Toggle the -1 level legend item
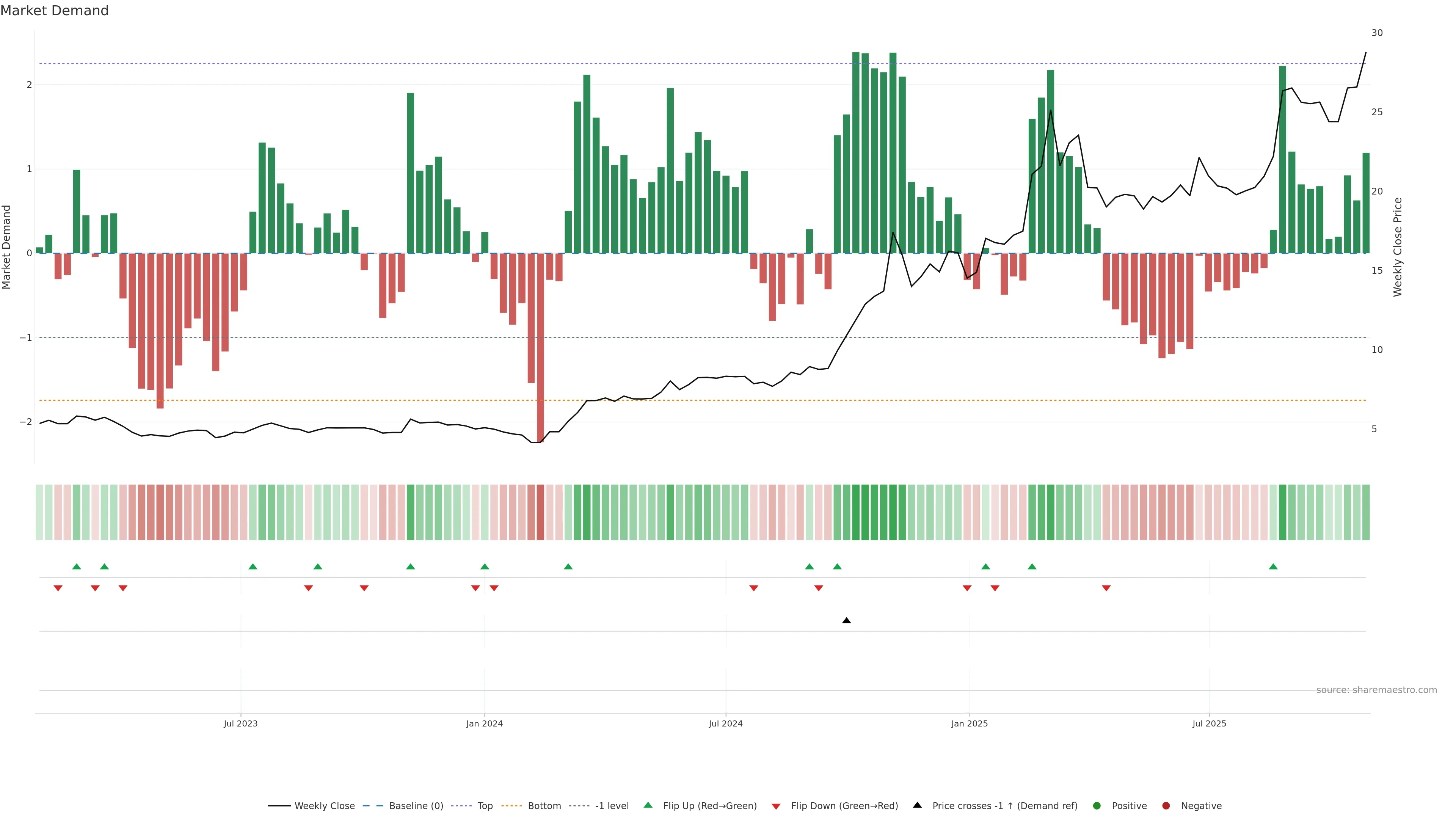The image size is (1456, 819). [x=612, y=806]
